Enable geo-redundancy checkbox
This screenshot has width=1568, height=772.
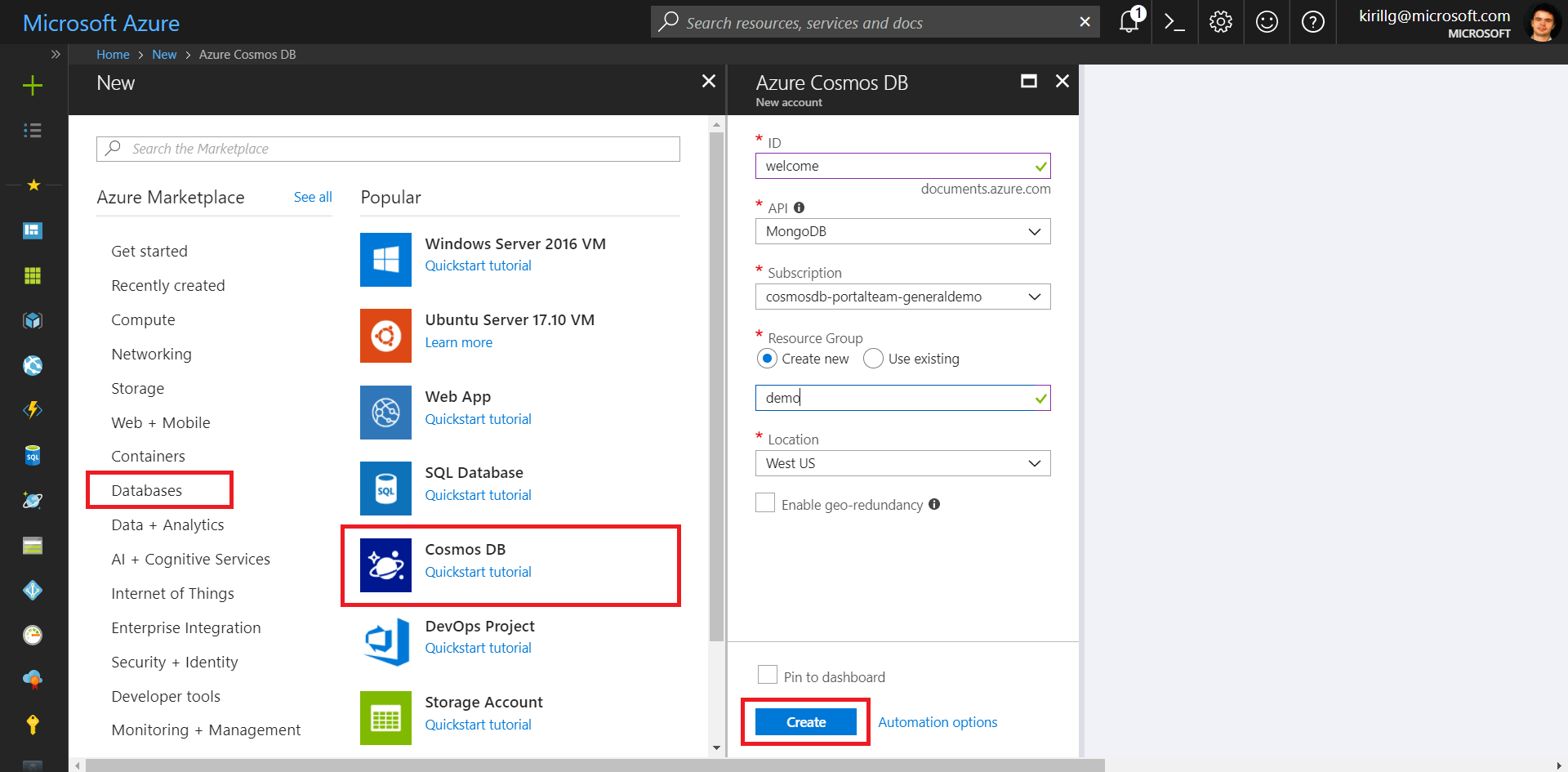(765, 503)
